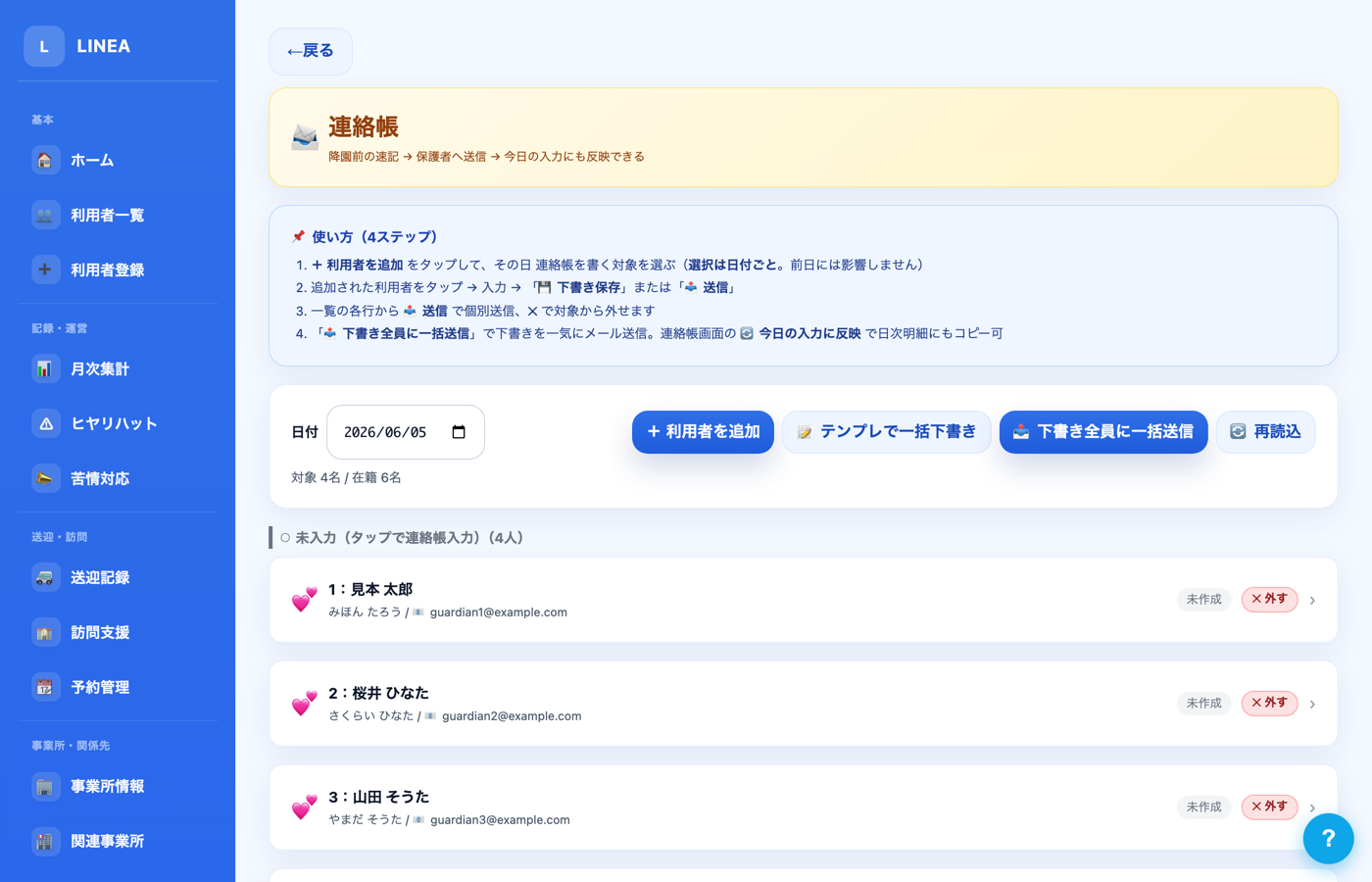The image size is (1372, 882).
Task: Expand 見本 太郎 row chevron
Action: coord(1312,600)
